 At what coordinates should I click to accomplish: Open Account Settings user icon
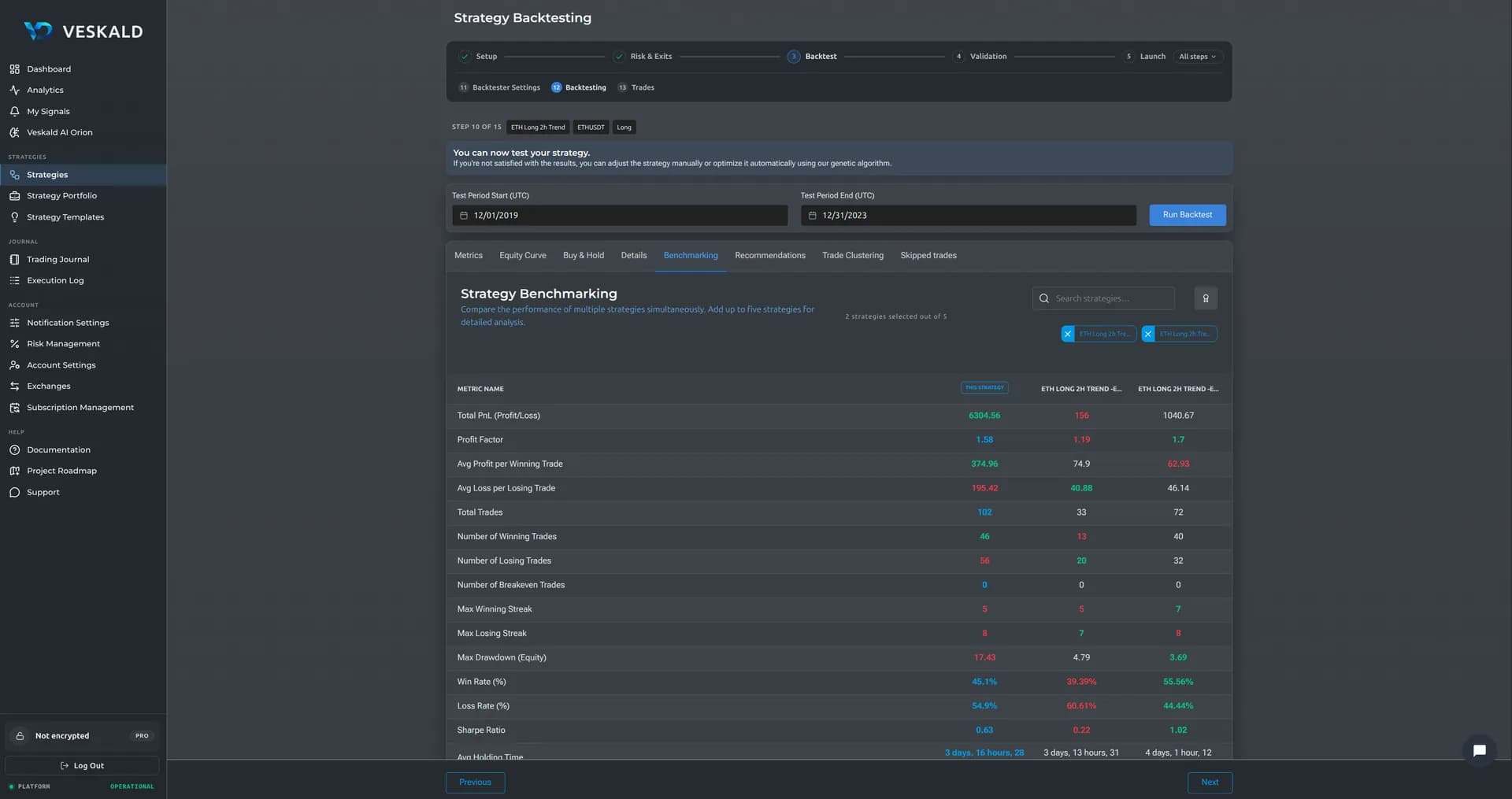click(14, 365)
